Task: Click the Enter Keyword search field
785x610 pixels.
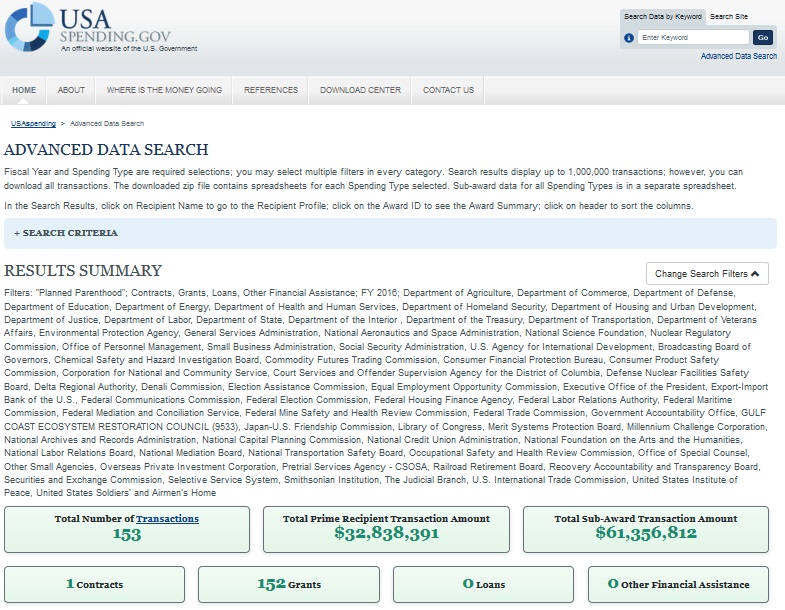Action: click(693, 38)
